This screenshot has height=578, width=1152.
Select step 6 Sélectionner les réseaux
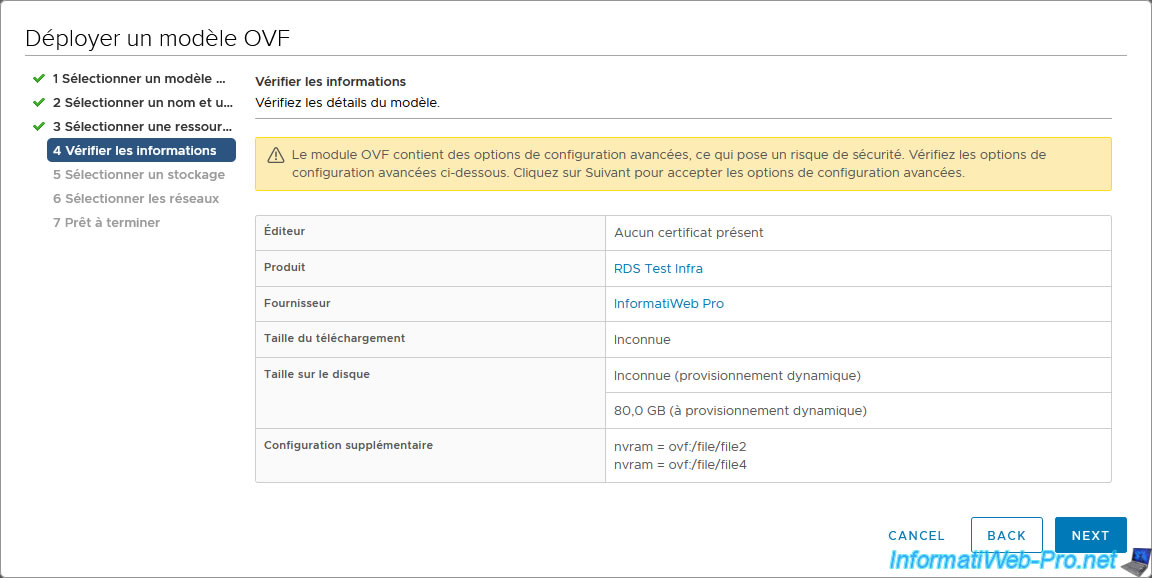pyautogui.click(x=136, y=199)
